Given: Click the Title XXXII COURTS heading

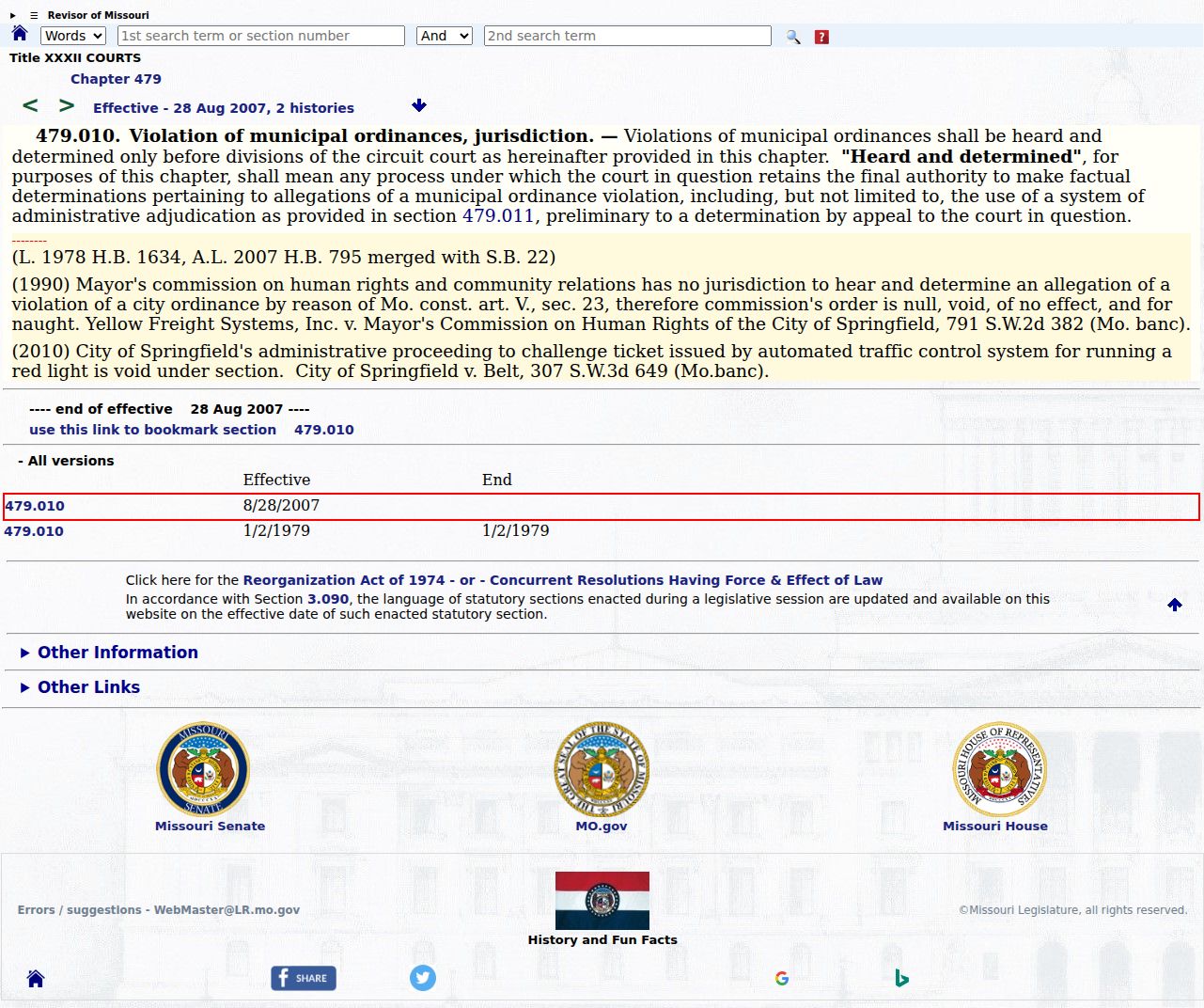Looking at the screenshot, I should pos(75,57).
